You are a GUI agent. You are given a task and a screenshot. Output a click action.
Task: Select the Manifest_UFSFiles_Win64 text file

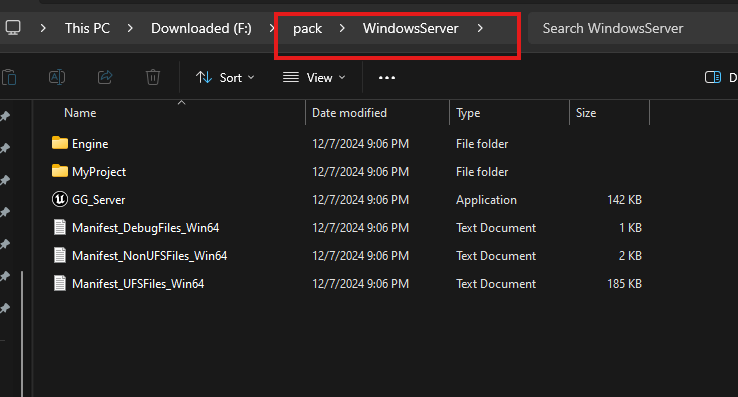[138, 284]
